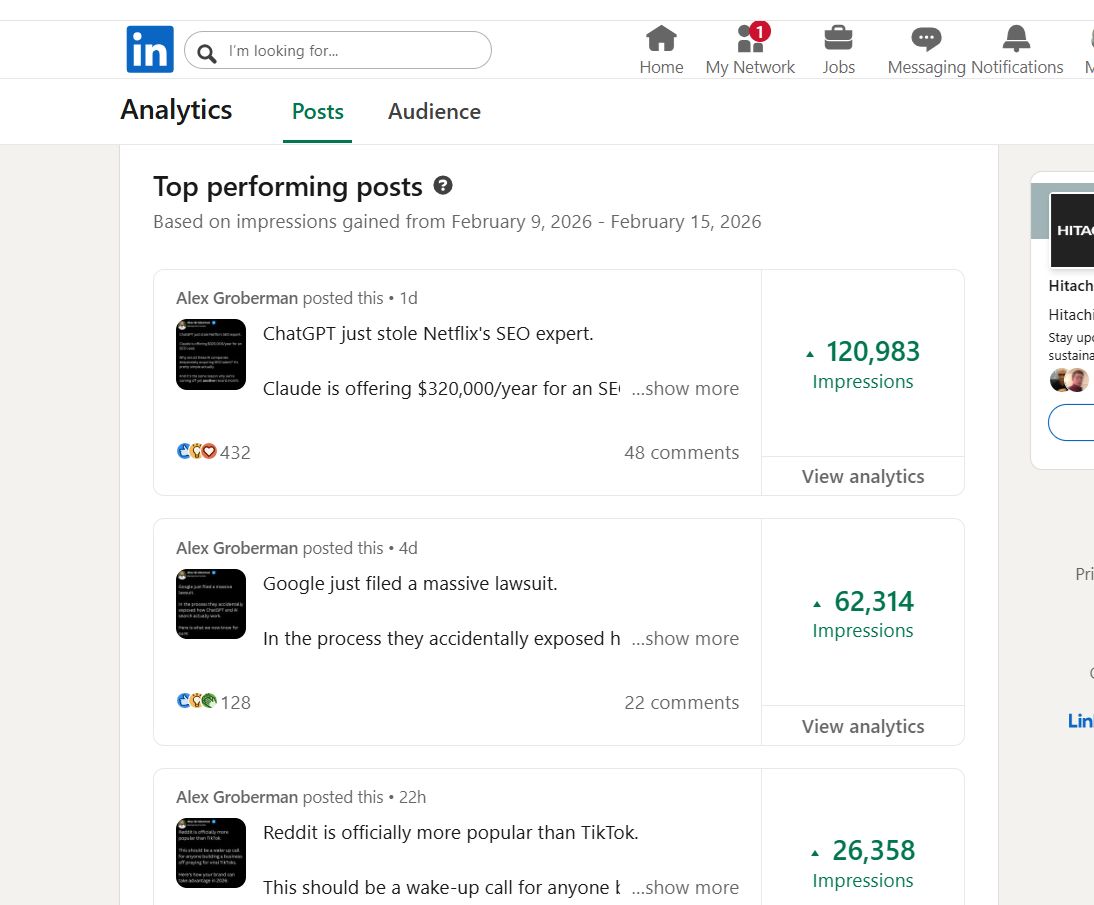Click the date range text February 9, 2026 - February 15, 2026

point(606,221)
